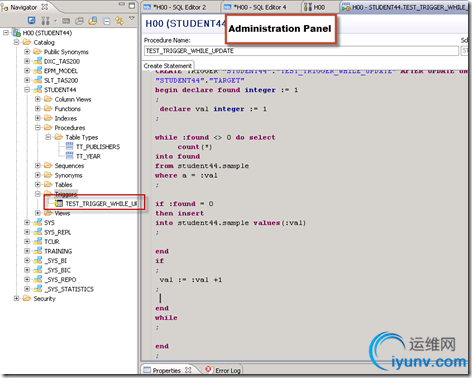Expand the Security folder
Screen dimensions: 472x378
pyautogui.click(x=16, y=298)
